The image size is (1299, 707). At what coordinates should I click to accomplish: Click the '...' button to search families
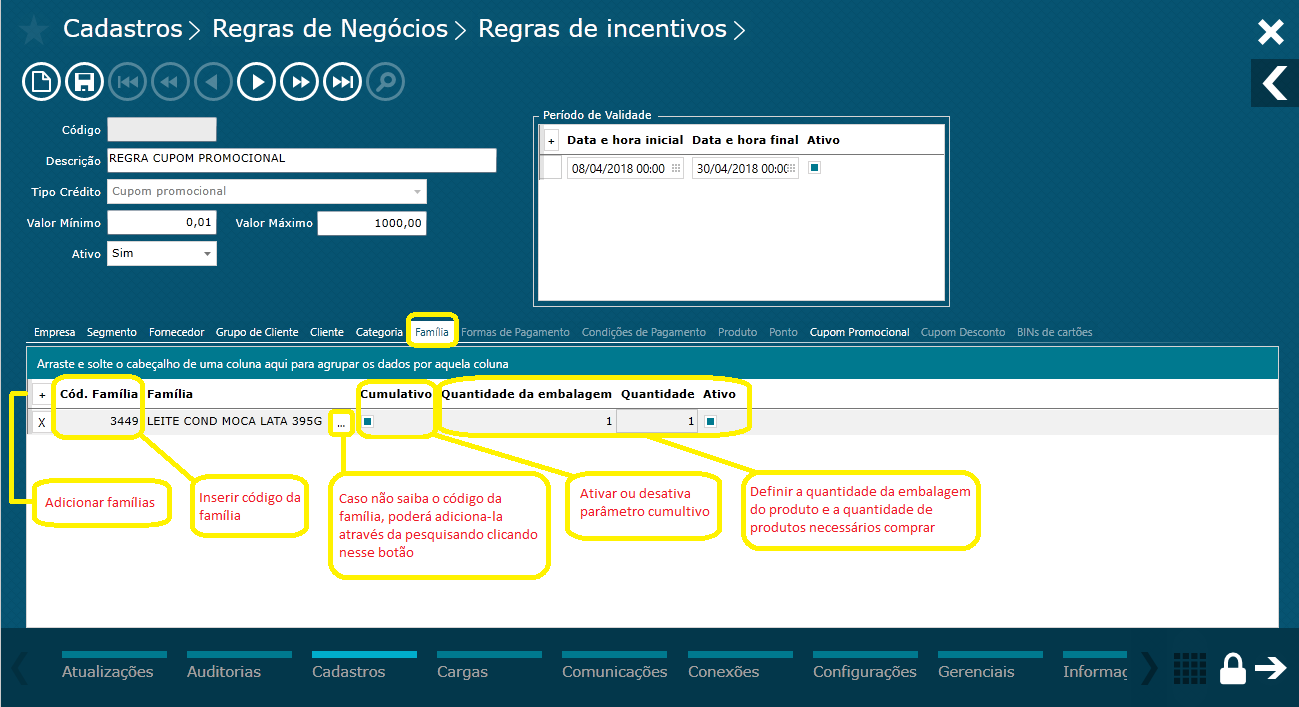click(341, 421)
